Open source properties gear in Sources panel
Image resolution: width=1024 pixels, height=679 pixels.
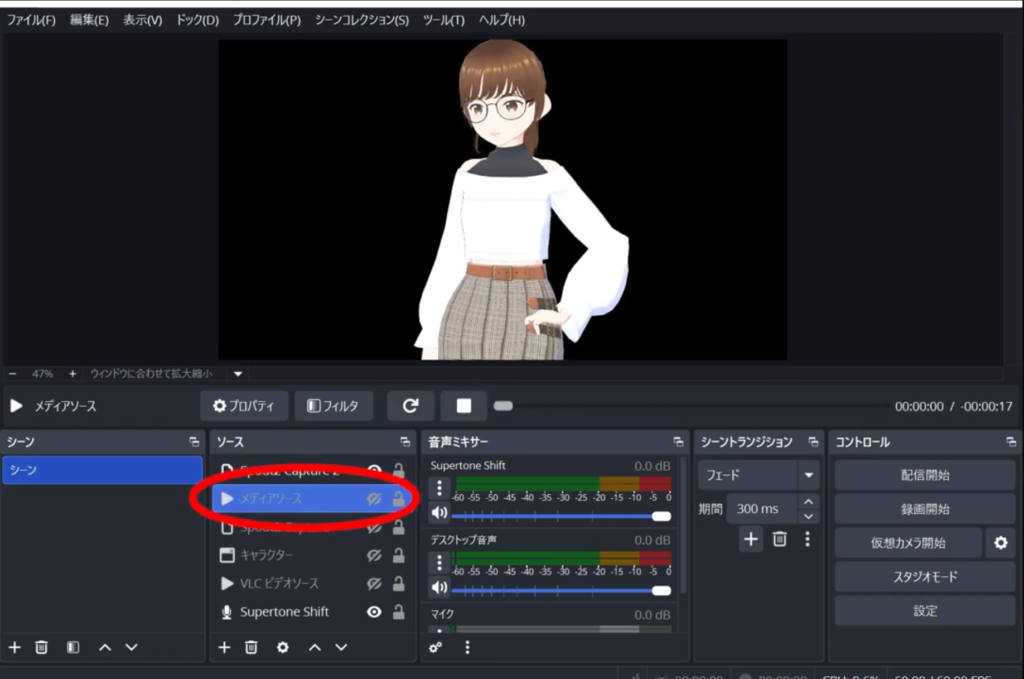[x=283, y=647]
